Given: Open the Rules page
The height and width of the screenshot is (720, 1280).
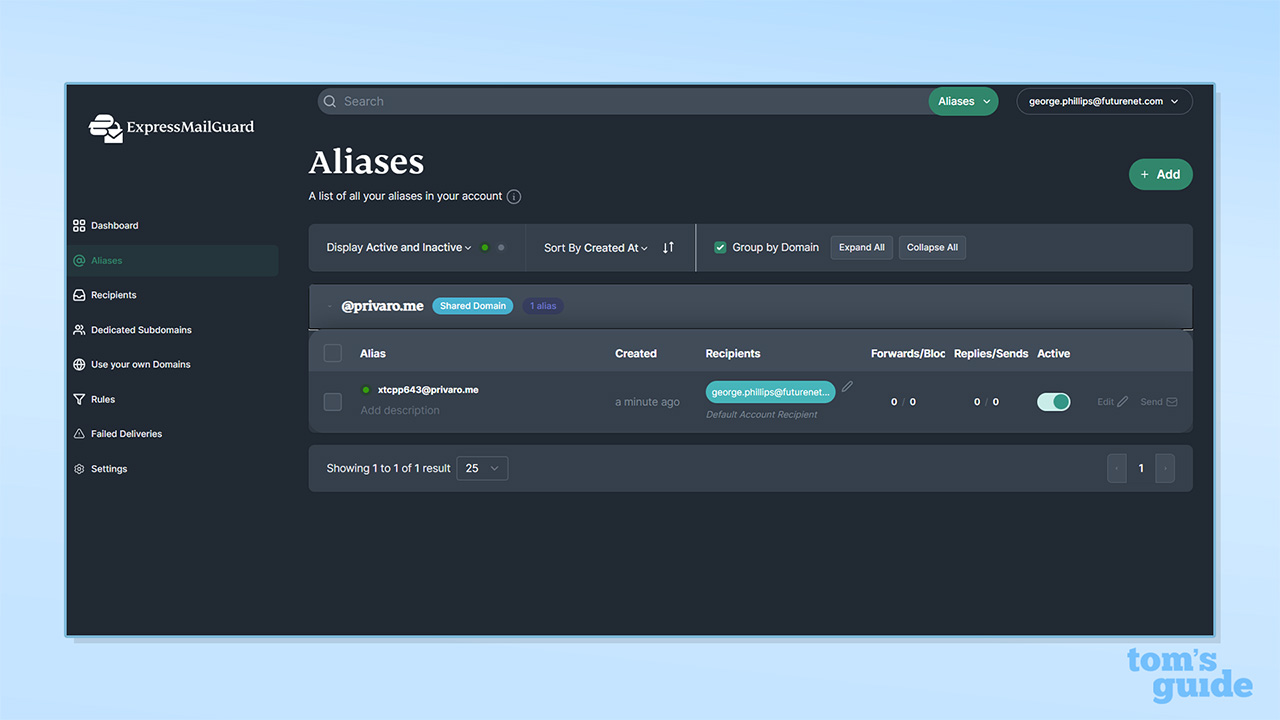Looking at the screenshot, I should [104, 399].
